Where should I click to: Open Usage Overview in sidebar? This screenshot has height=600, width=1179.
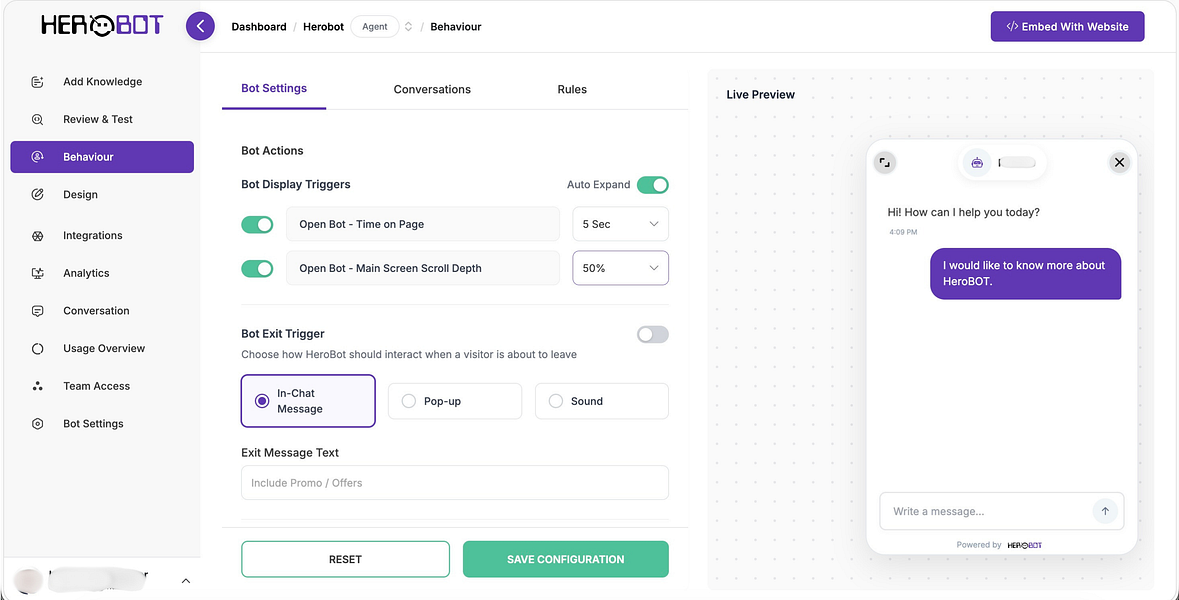click(102, 348)
